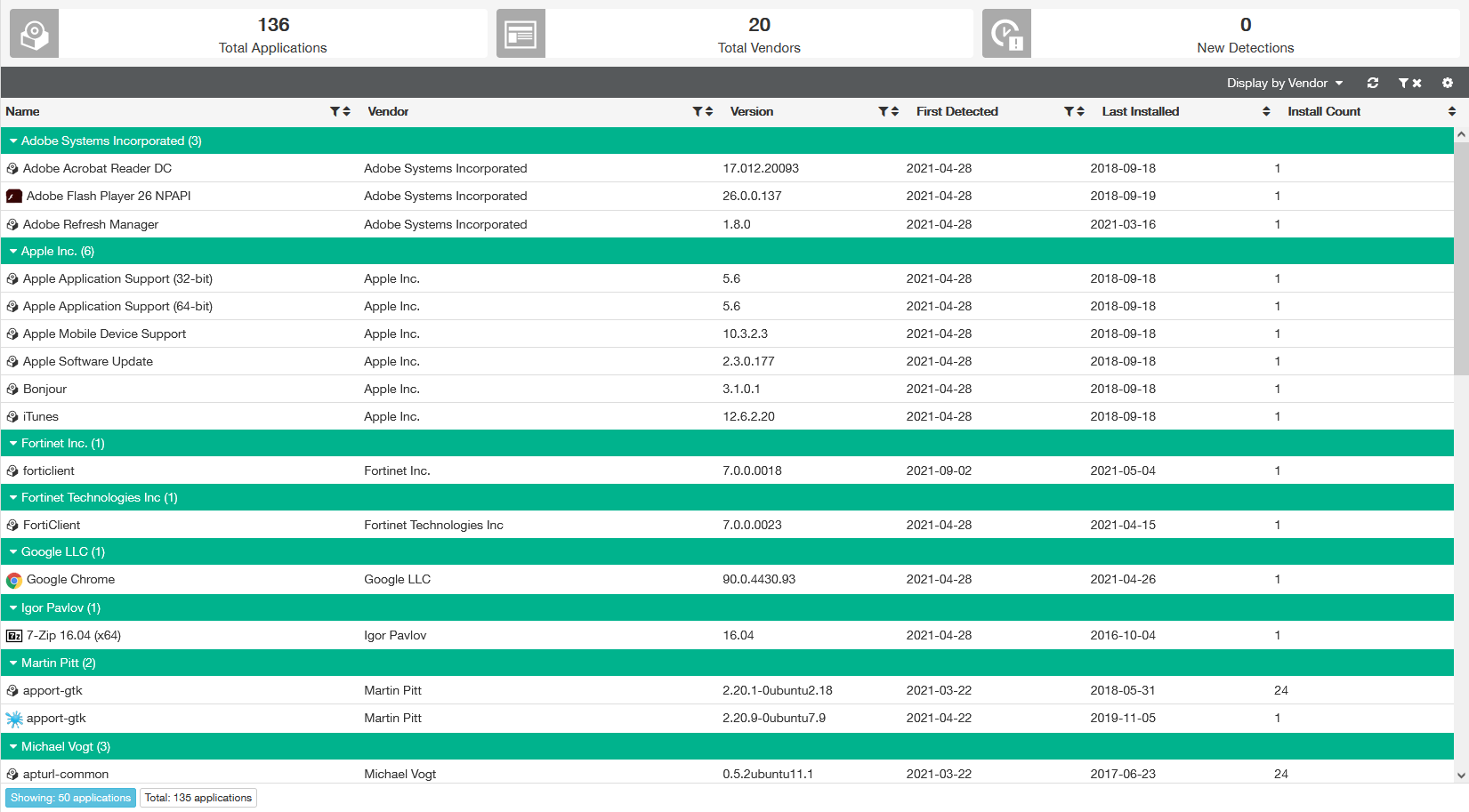
Task: Click the Version column header
Action: point(752,111)
